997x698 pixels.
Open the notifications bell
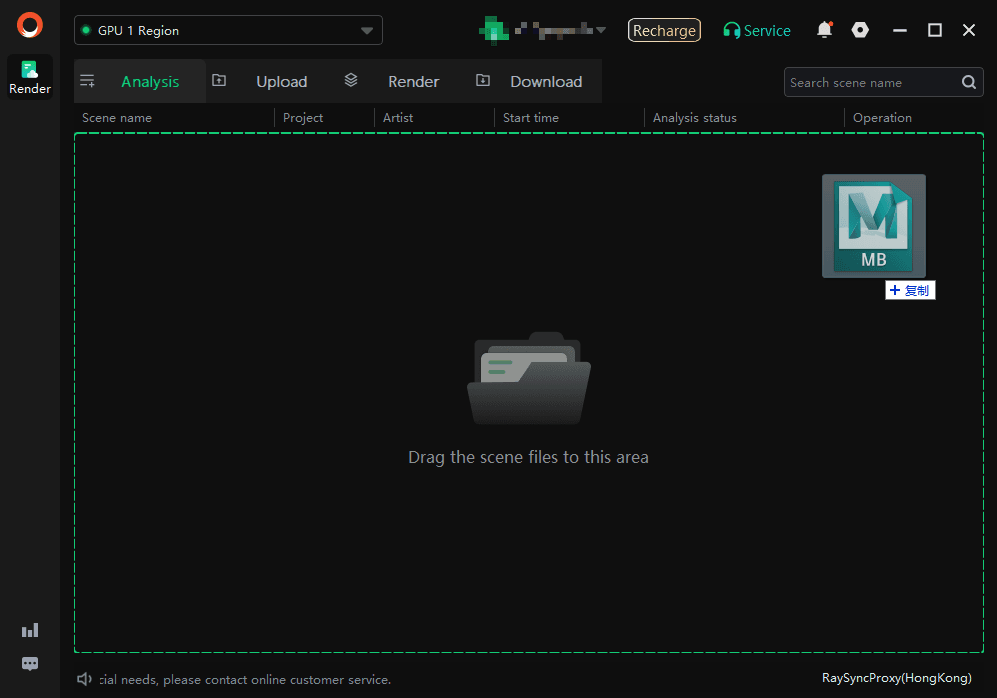824,30
